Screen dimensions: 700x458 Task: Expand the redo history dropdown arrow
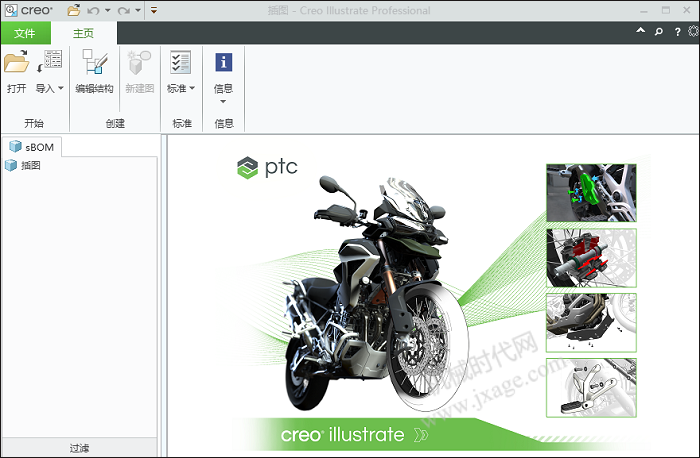click(138, 10)
